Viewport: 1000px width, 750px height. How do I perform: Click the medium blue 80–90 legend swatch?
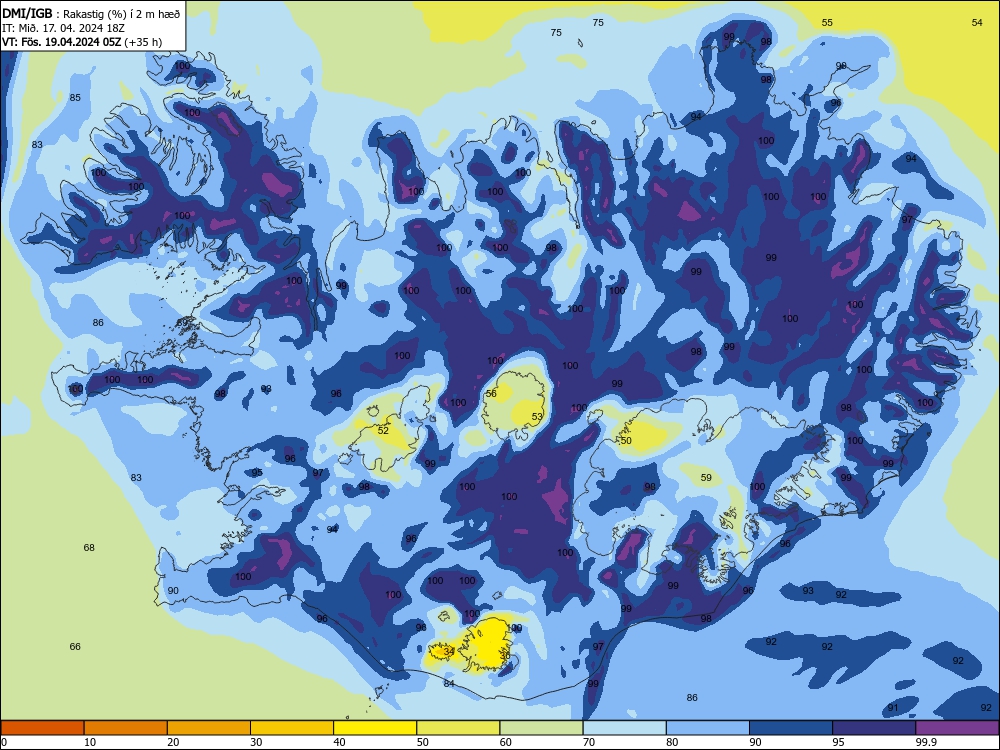[x=708, y=728]
